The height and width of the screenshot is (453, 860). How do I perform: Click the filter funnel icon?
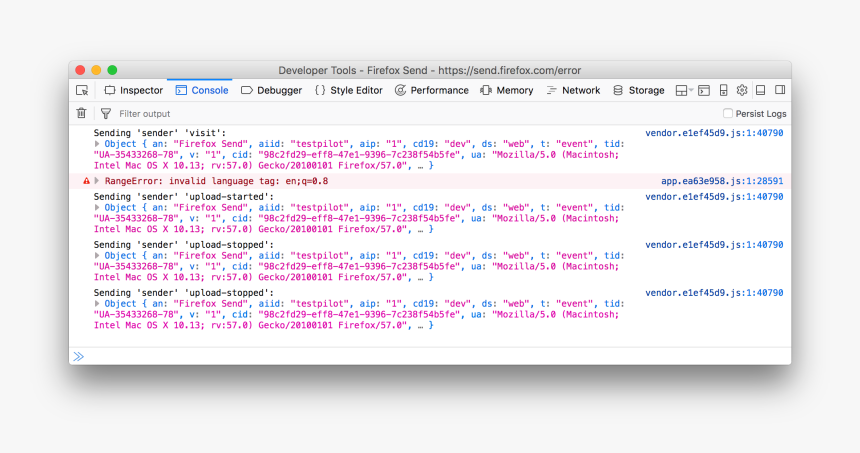tap(106, 114)
